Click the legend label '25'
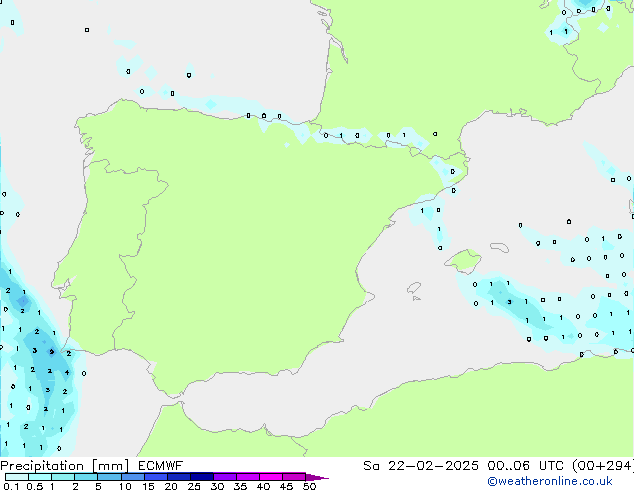Screen dimensions: 634x490 (x=194, y=486)
